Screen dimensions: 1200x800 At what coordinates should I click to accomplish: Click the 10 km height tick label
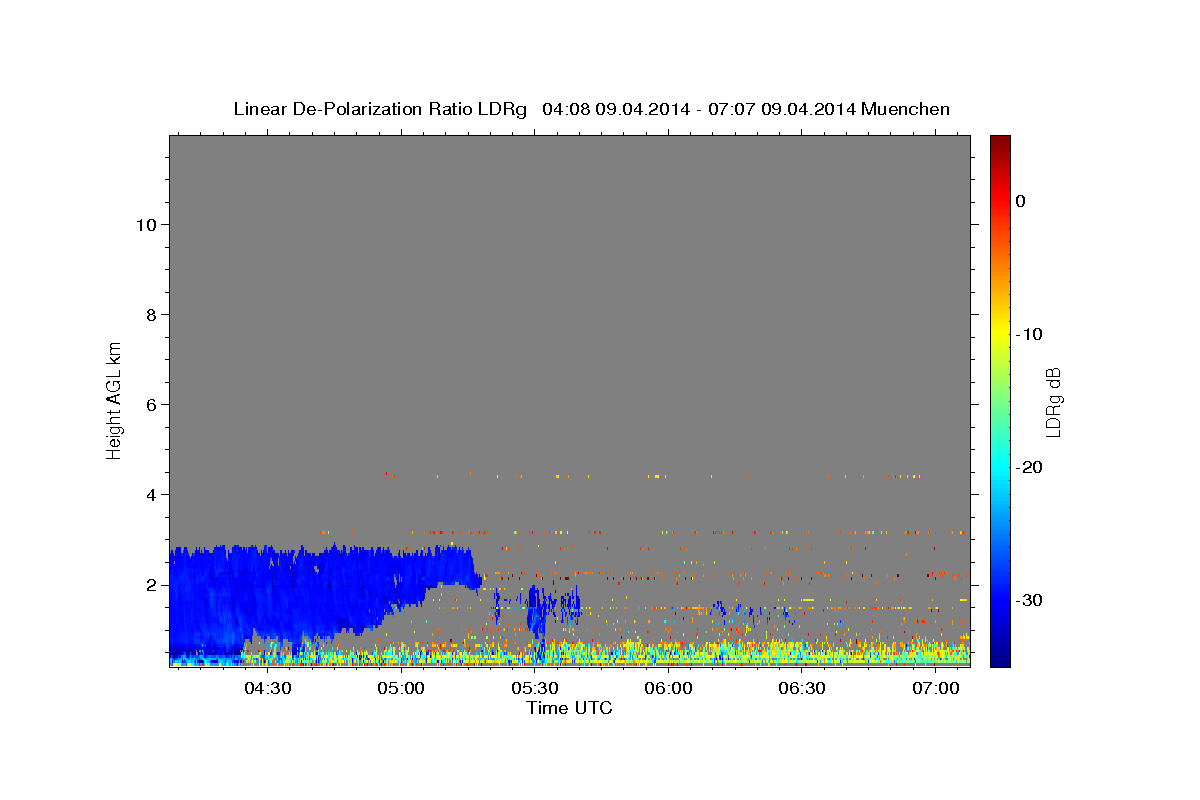pos(145,224)
